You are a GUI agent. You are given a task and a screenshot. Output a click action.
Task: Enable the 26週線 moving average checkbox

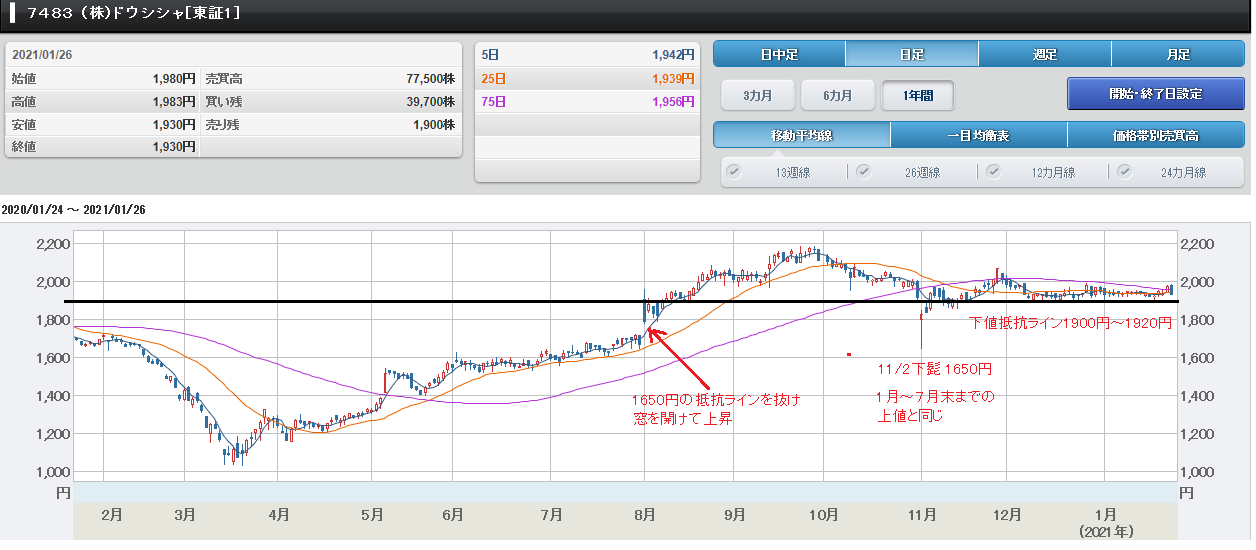click(863, 172)
